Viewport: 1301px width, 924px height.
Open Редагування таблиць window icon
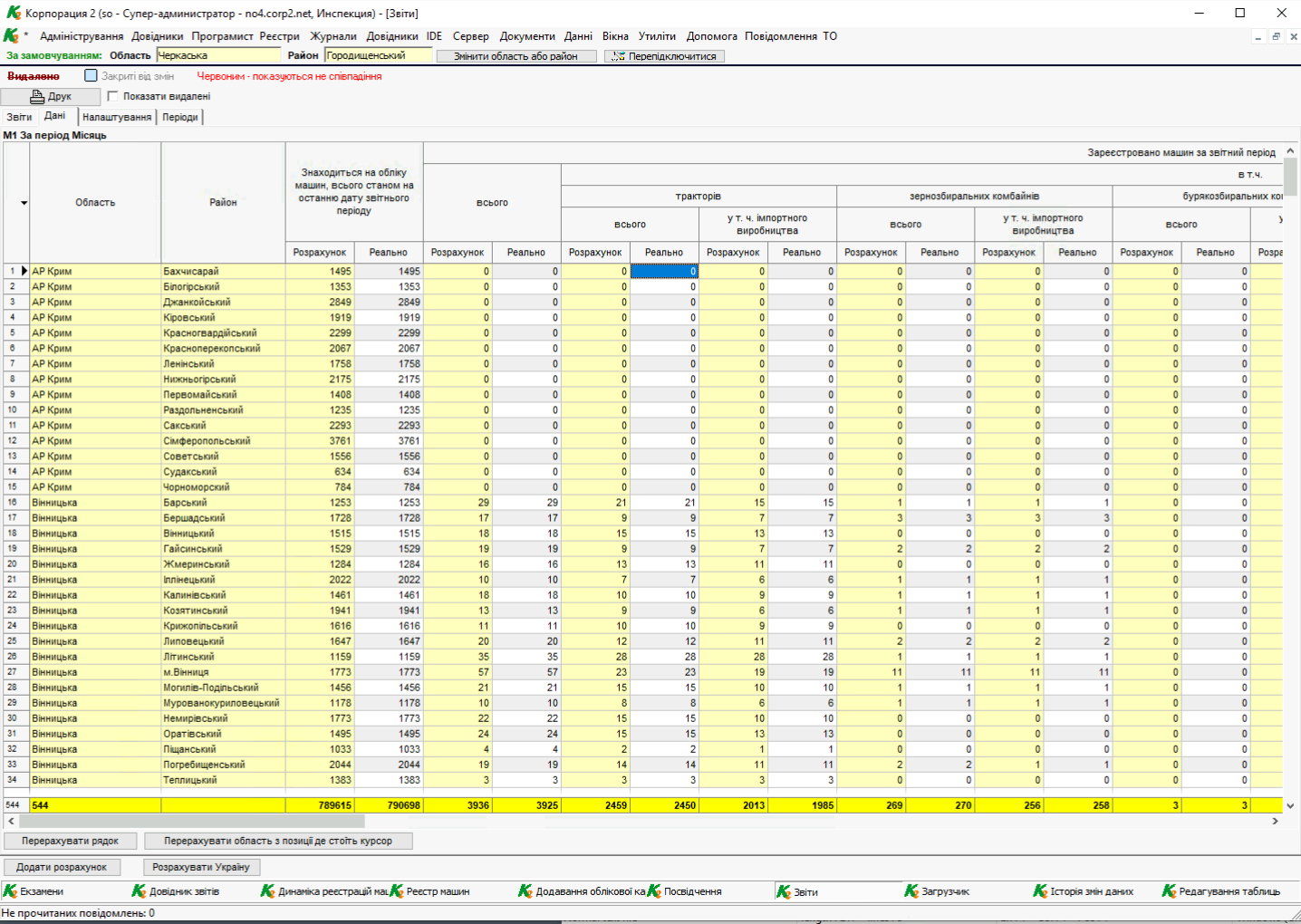(x=1170, y=891)
